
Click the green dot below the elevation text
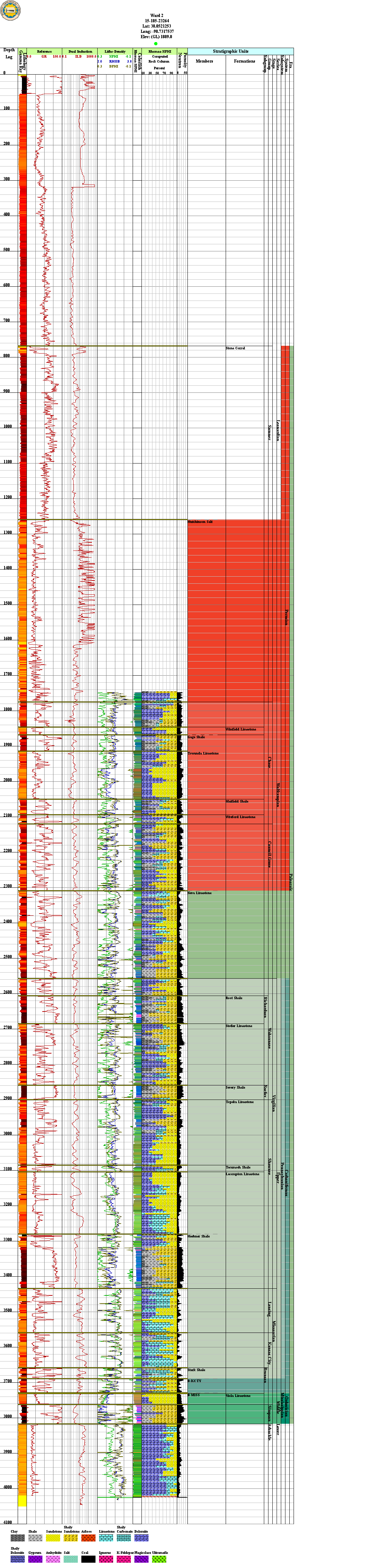156,44
